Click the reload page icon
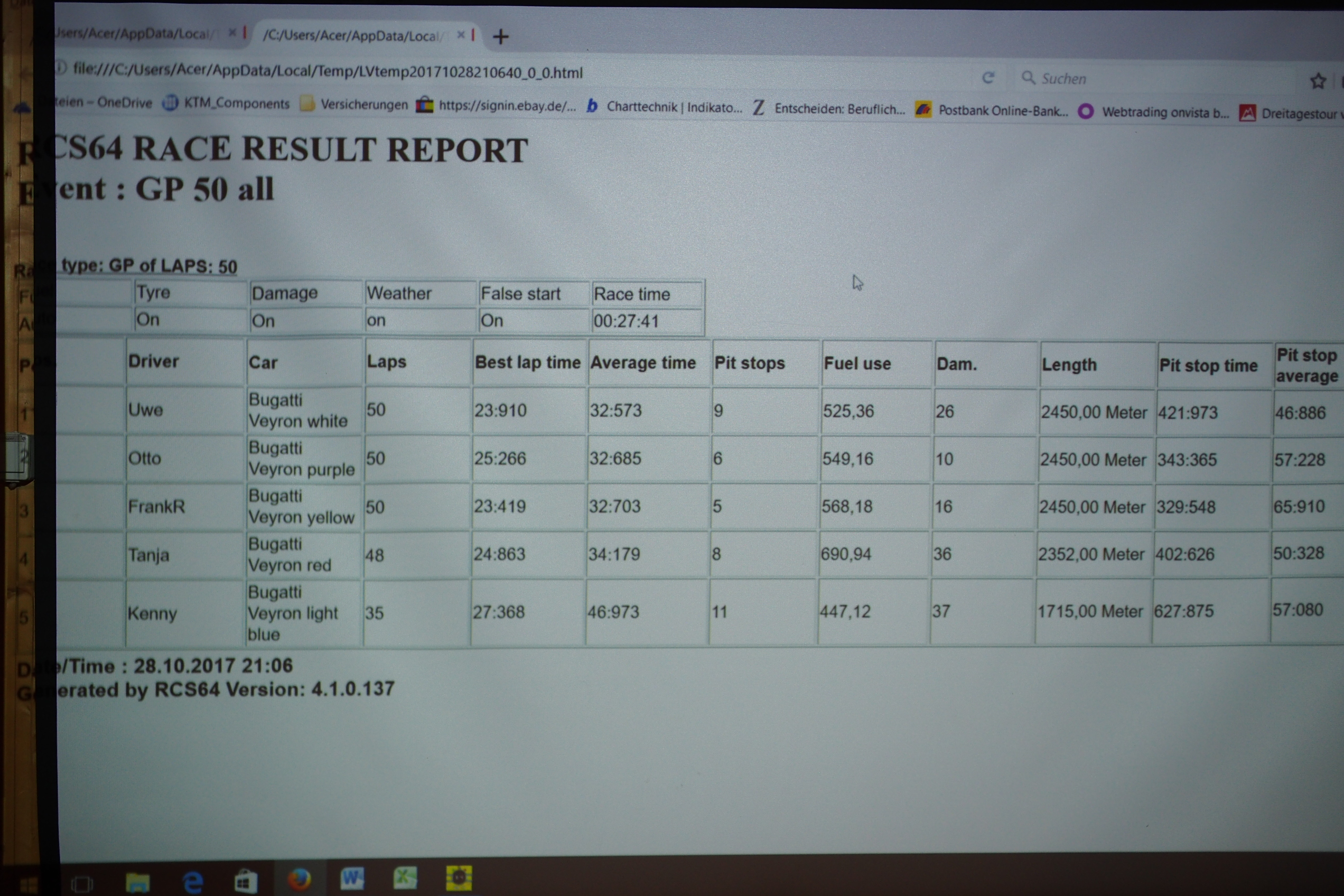 pos(988,78)
